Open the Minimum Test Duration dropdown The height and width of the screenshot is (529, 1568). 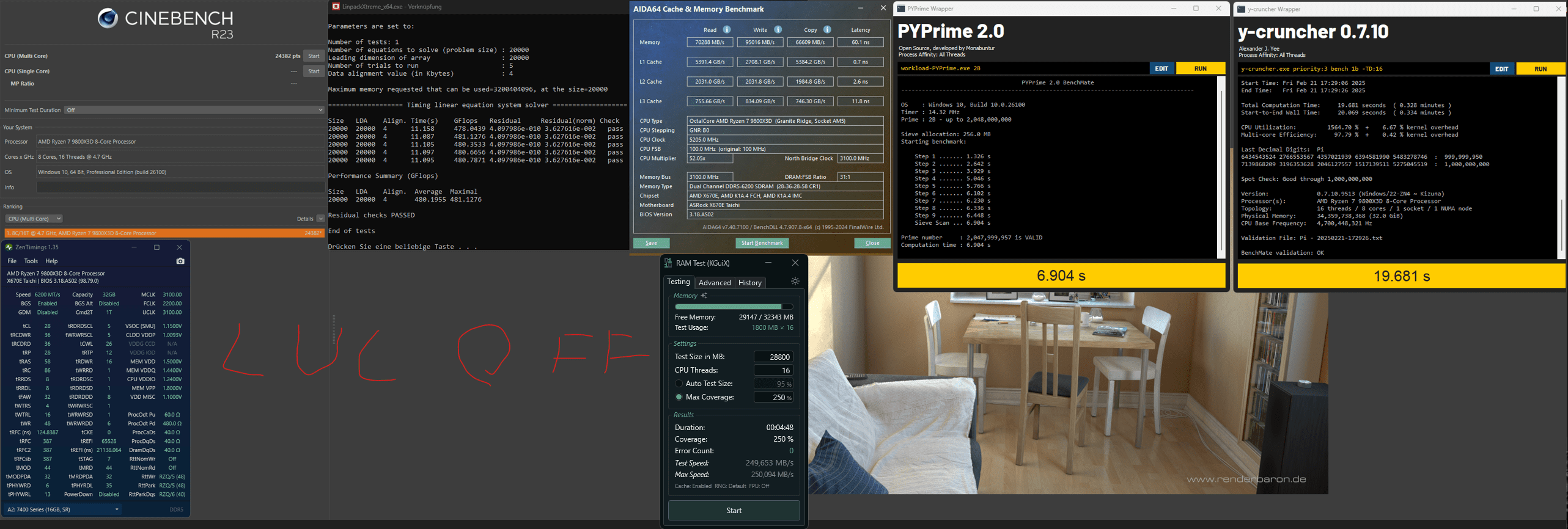(194, 110)
